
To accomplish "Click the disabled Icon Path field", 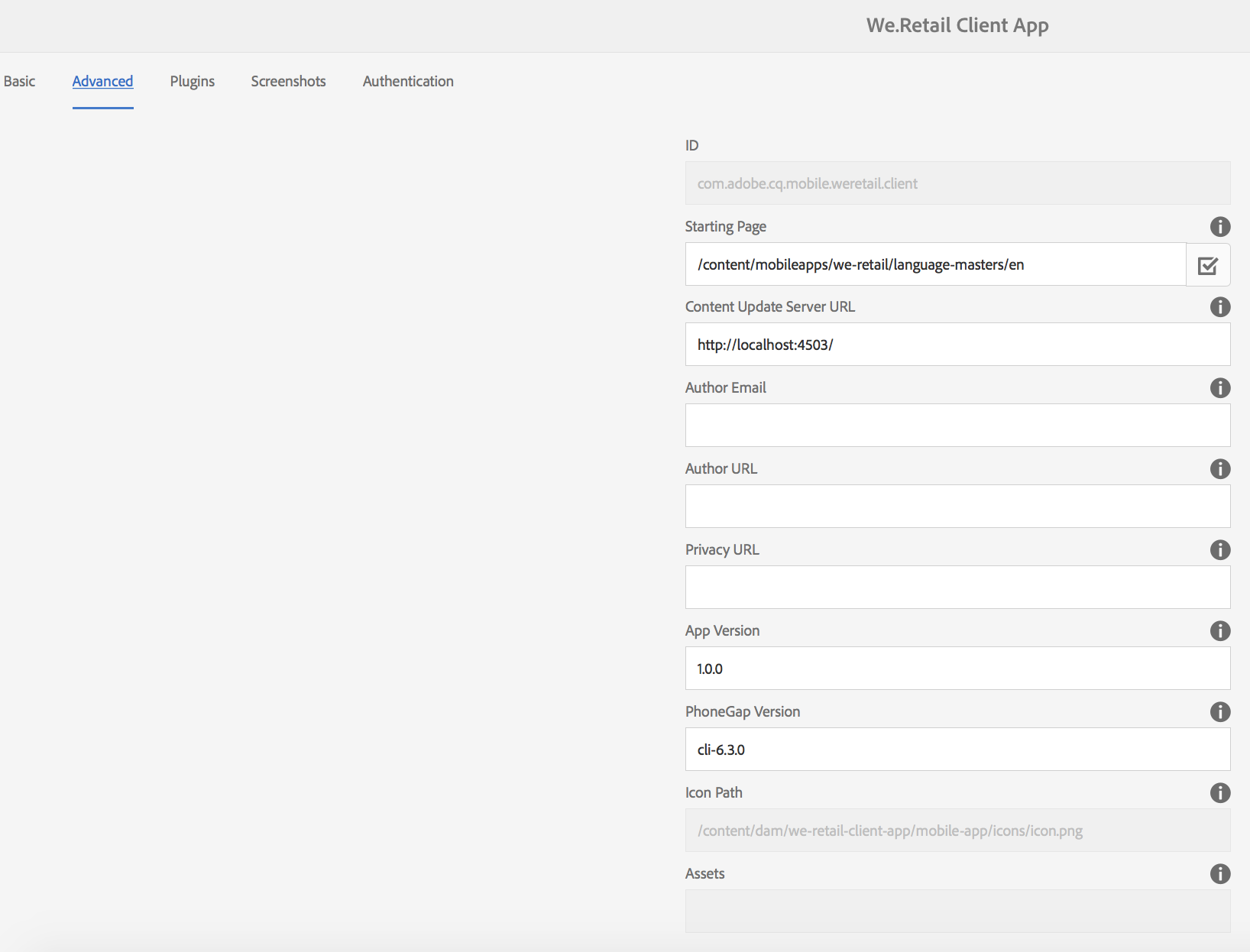I will pyautogui.click(x=958, y=831).
